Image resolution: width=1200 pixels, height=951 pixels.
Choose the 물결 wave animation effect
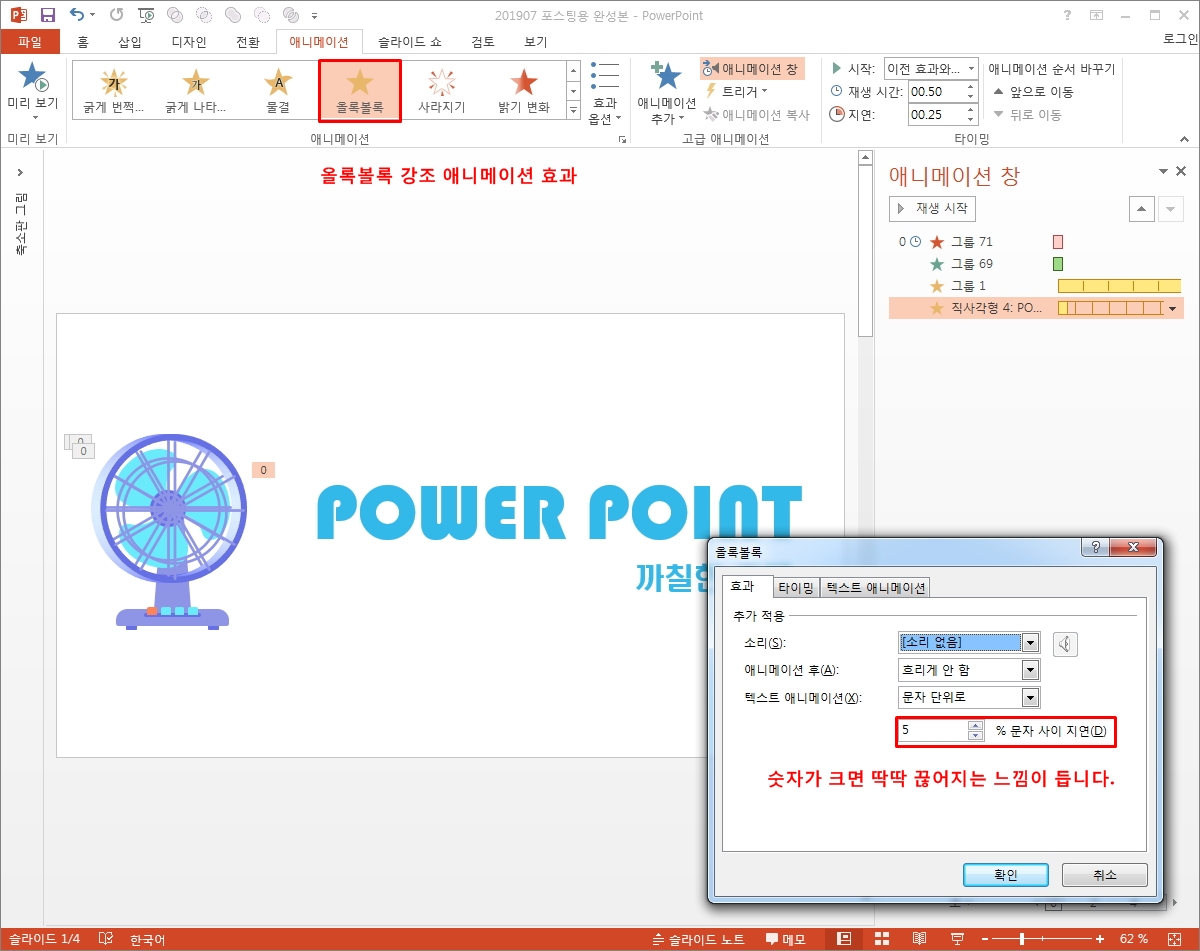[x=277, y=89]
